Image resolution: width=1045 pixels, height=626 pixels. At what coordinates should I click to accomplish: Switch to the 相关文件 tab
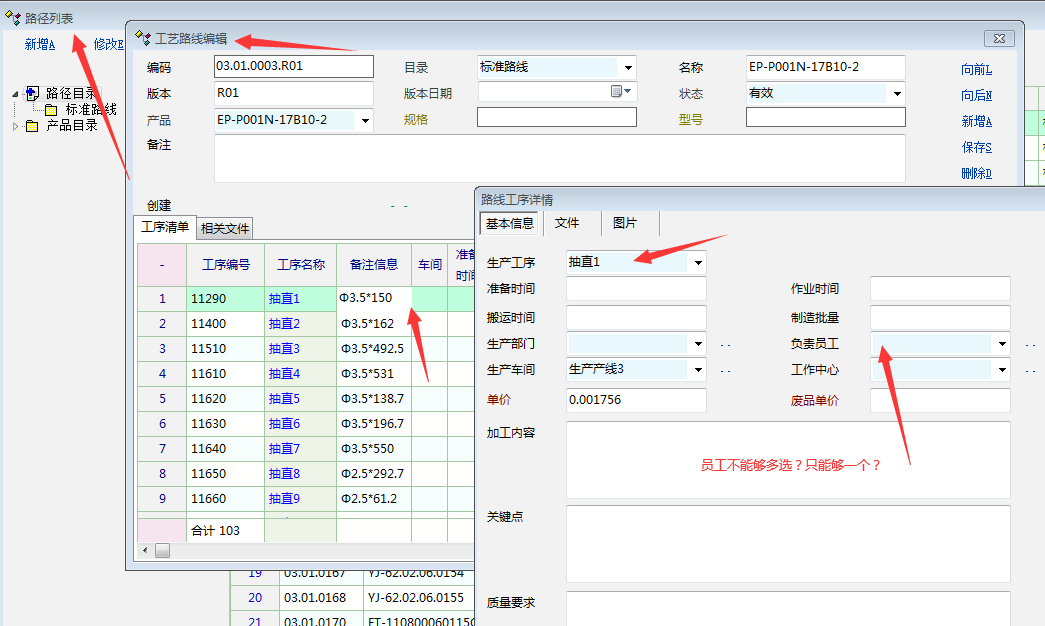tap(225, 228)
